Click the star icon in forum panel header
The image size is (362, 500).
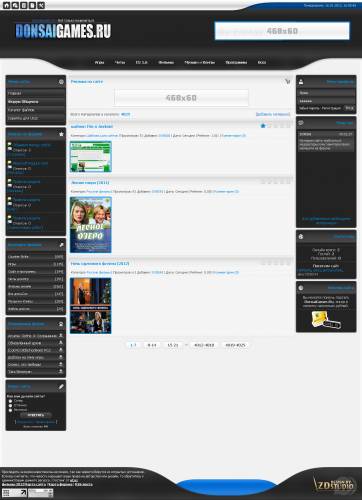61,134
